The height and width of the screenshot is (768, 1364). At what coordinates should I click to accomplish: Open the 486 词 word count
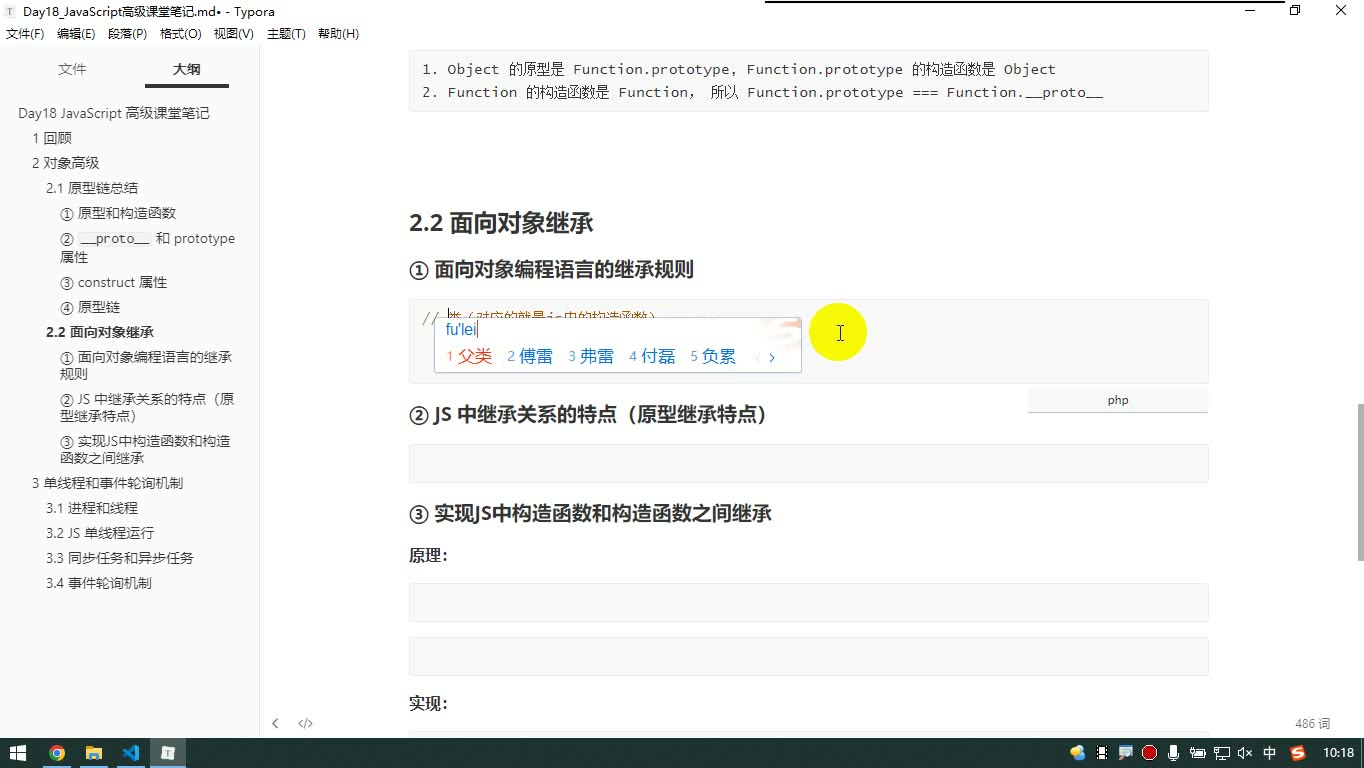1312,723
